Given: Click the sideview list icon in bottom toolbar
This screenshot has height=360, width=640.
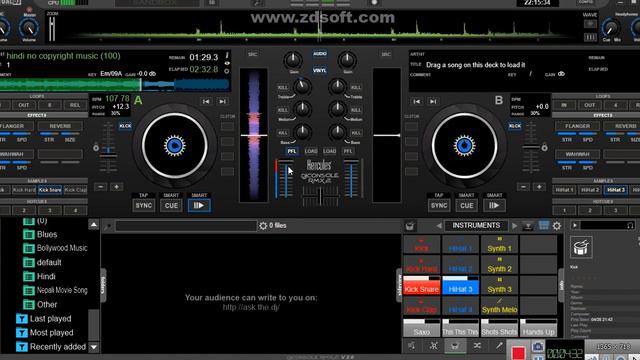Looking at the screenshot, I should [411, 346].
